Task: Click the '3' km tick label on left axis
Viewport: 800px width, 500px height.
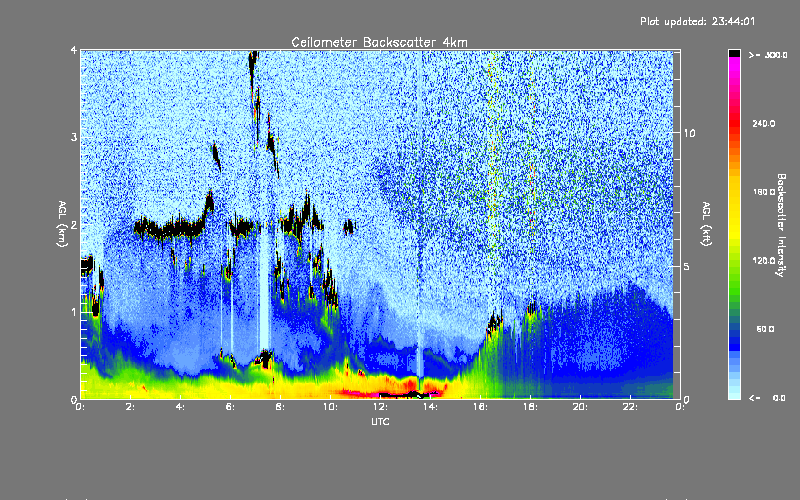Action: coord(74,137)
